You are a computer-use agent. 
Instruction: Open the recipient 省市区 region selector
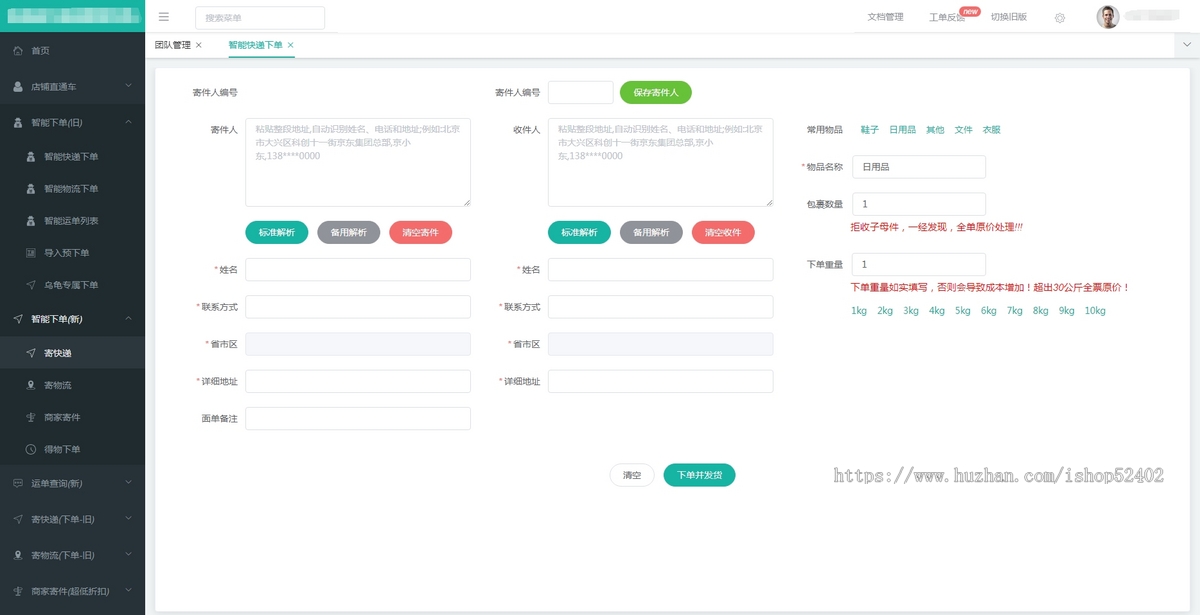coord(660,344)
